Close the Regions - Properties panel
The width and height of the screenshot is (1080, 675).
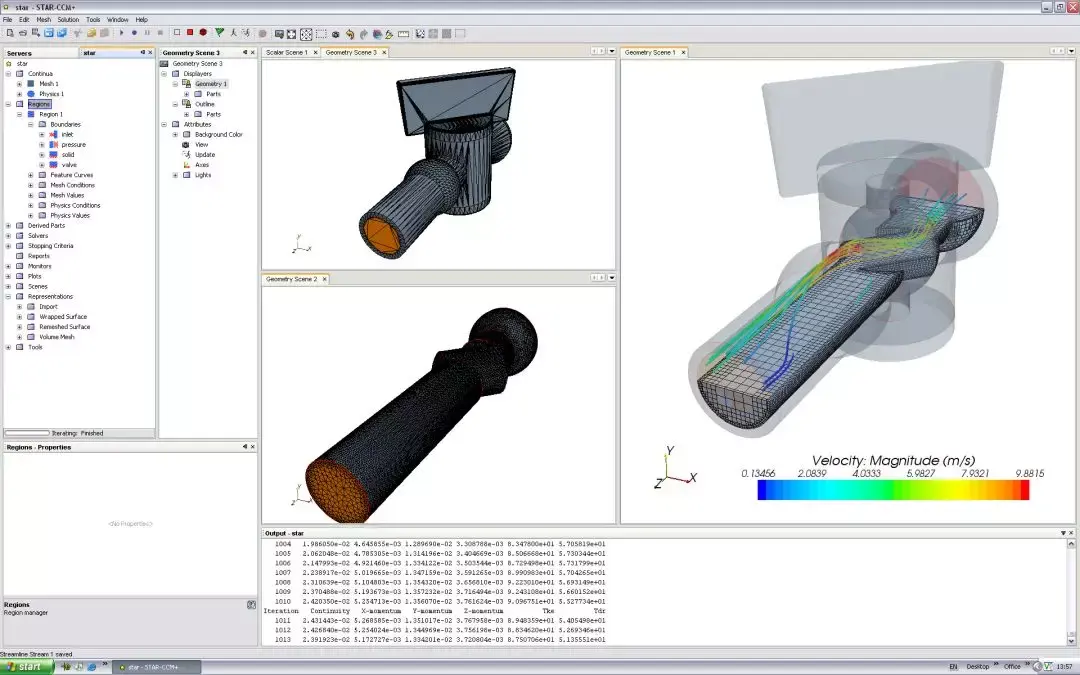252,447
